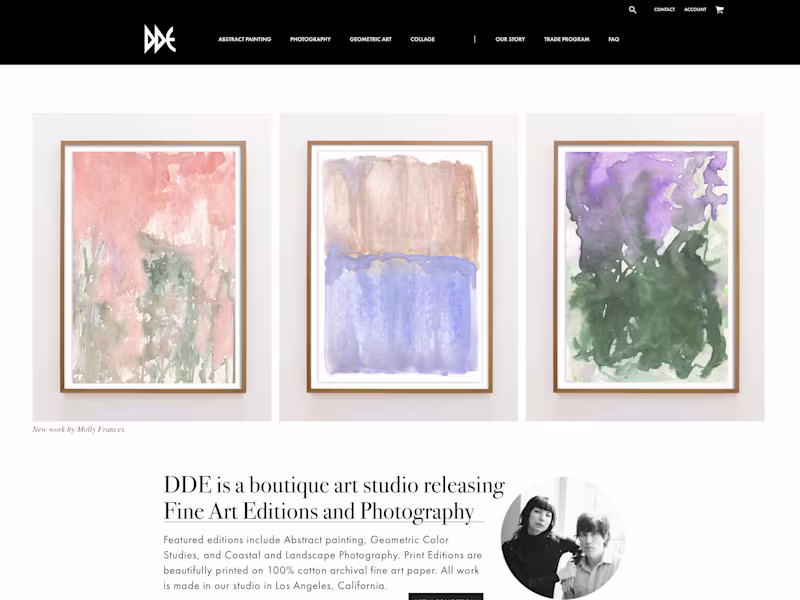800x600 pixels.
Task: Open the Abstract Painting menu item
Action: 245,39
